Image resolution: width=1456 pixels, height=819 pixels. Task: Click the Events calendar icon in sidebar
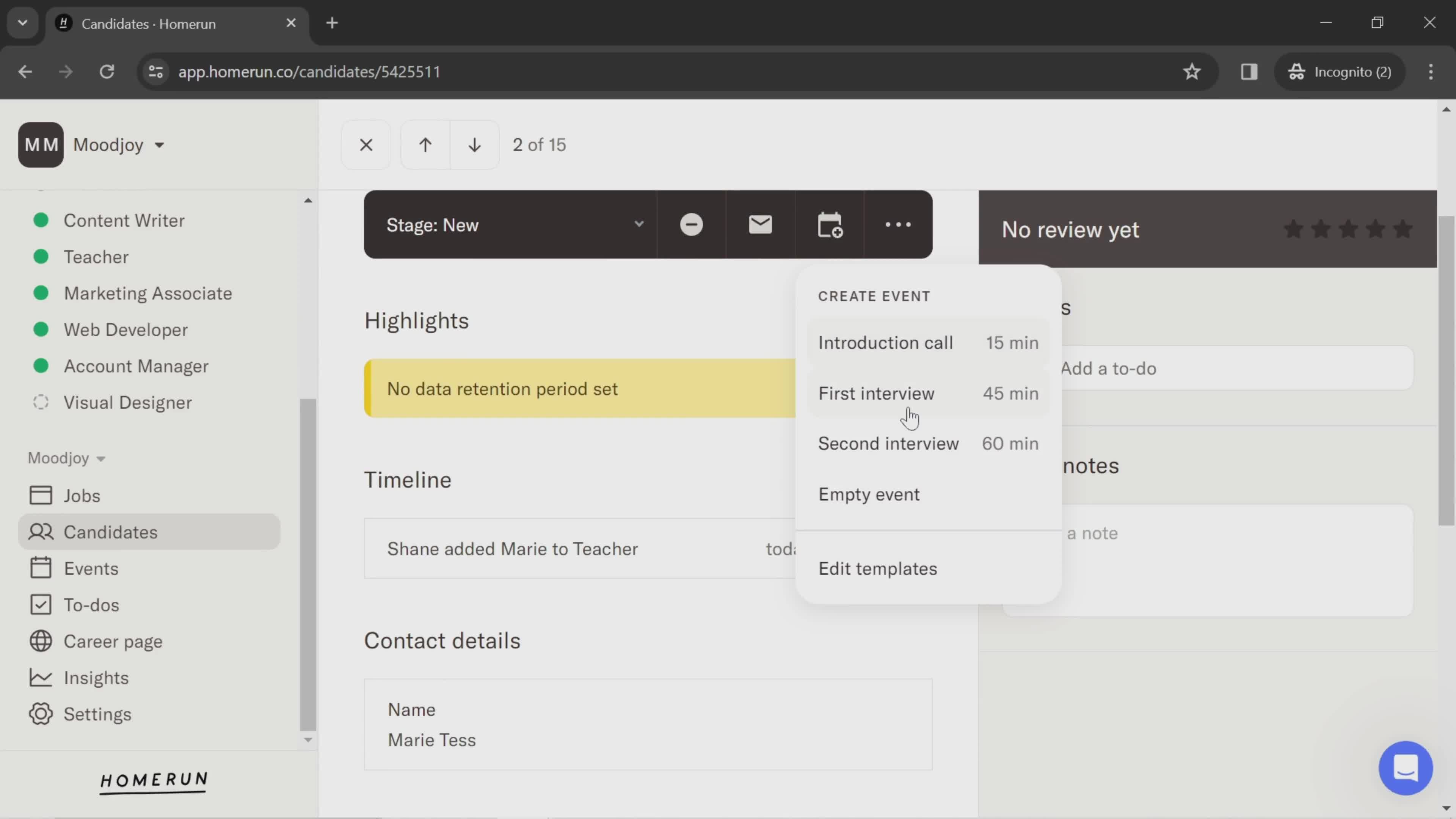point(41,568)
